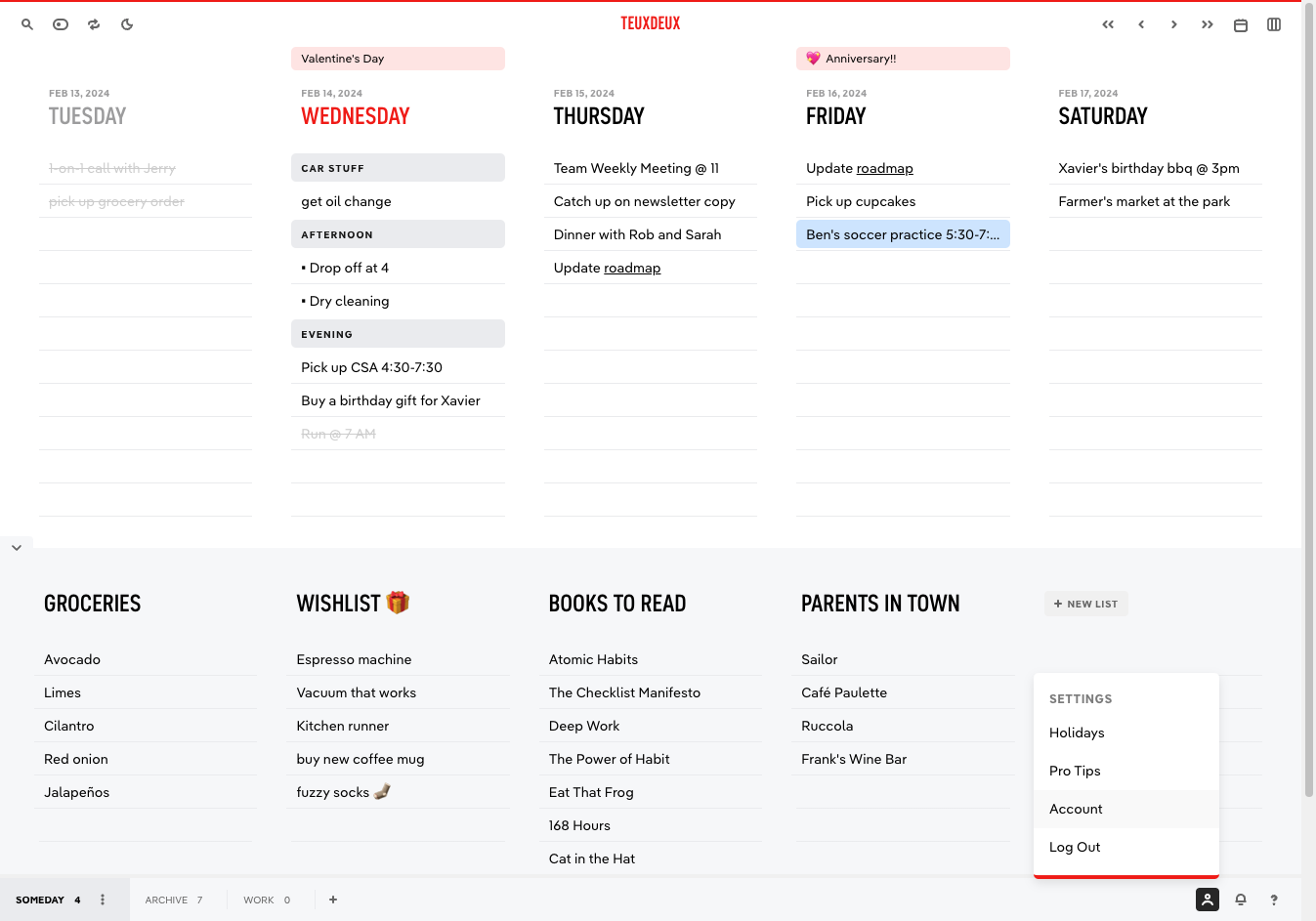Collapse the lists panel with chevron
This screenshot has height=921, width=1316.
coord(17,548)
